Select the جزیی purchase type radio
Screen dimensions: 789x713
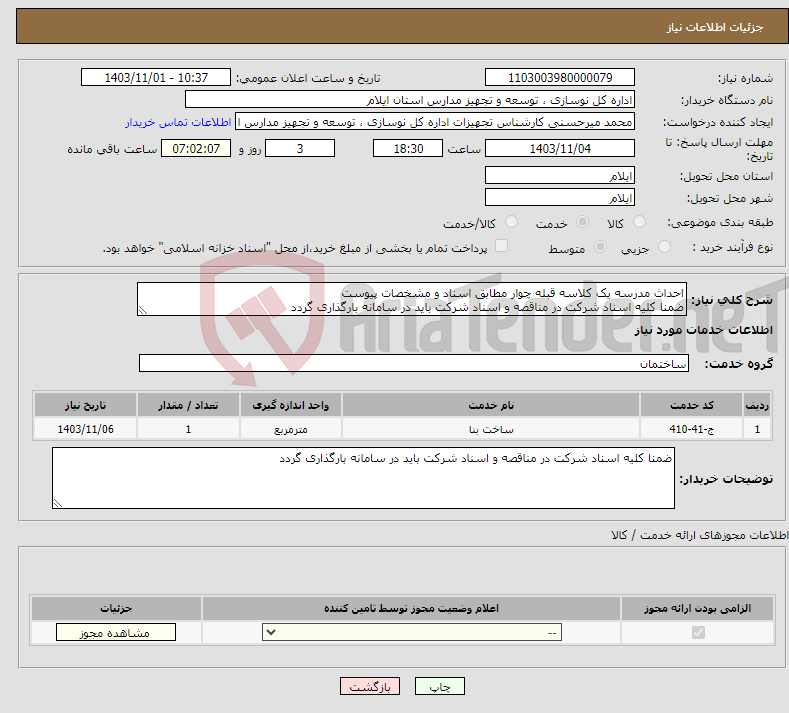(x=664, y=247)
